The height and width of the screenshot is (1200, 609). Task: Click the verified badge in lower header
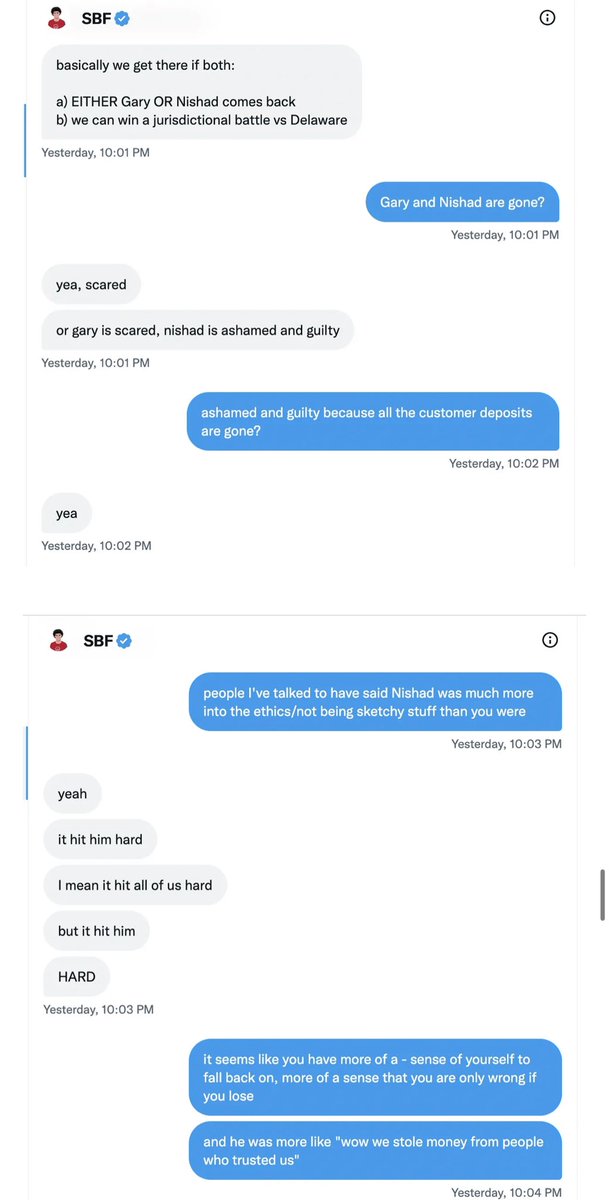click(x=125, y=641)
